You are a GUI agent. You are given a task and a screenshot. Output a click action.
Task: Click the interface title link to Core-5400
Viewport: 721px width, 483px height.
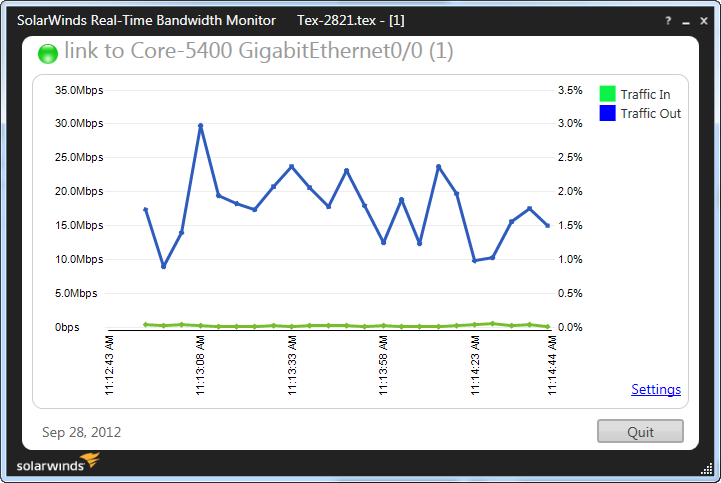coord(258,51)
